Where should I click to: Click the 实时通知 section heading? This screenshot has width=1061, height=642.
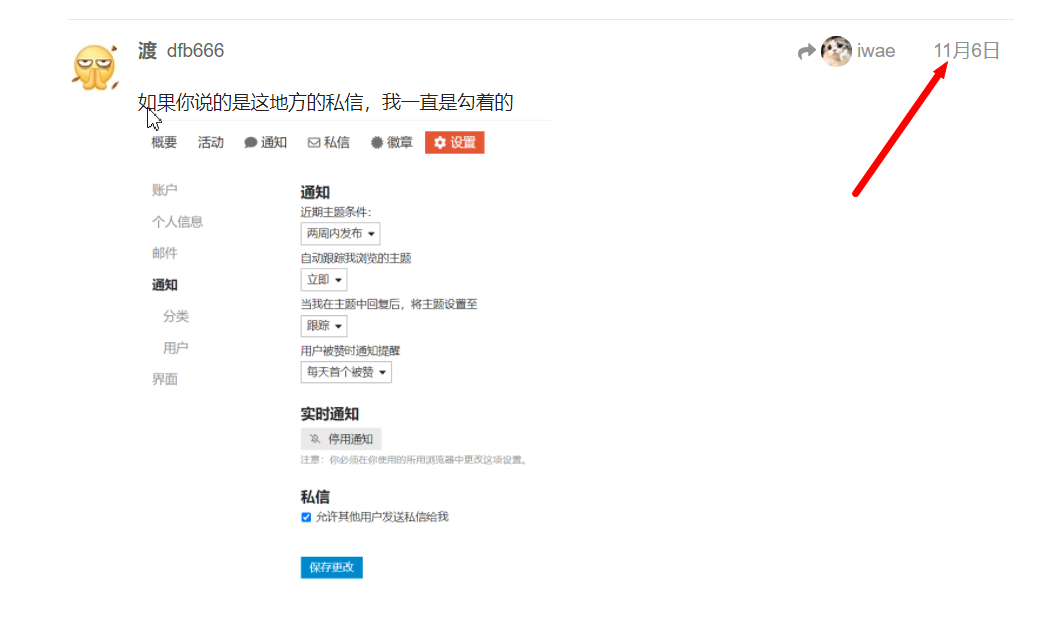tap(330, 414)
